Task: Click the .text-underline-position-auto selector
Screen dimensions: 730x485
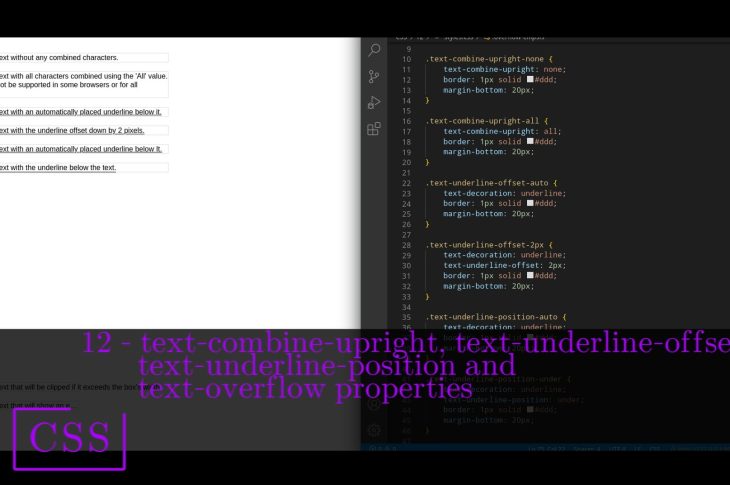Action: click(x=494, y=316)
